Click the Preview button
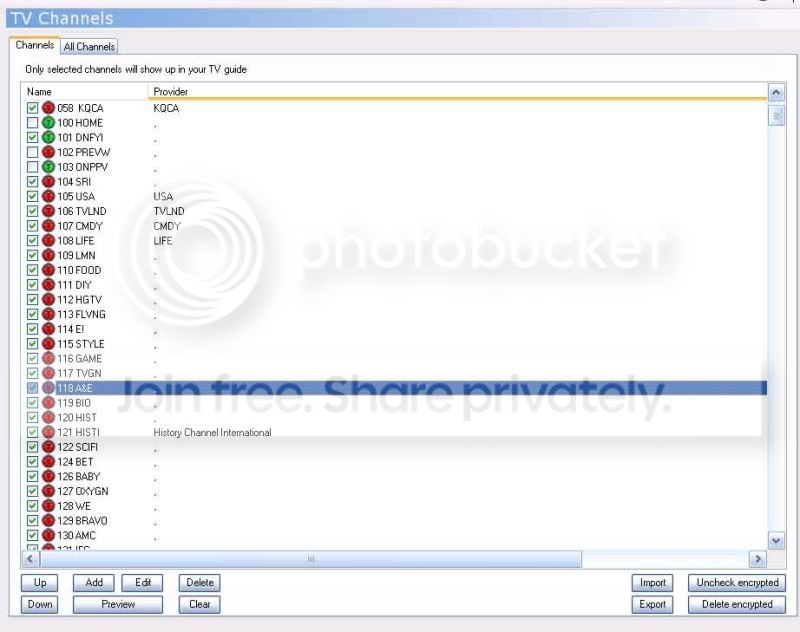 click(x=118, y=604)
